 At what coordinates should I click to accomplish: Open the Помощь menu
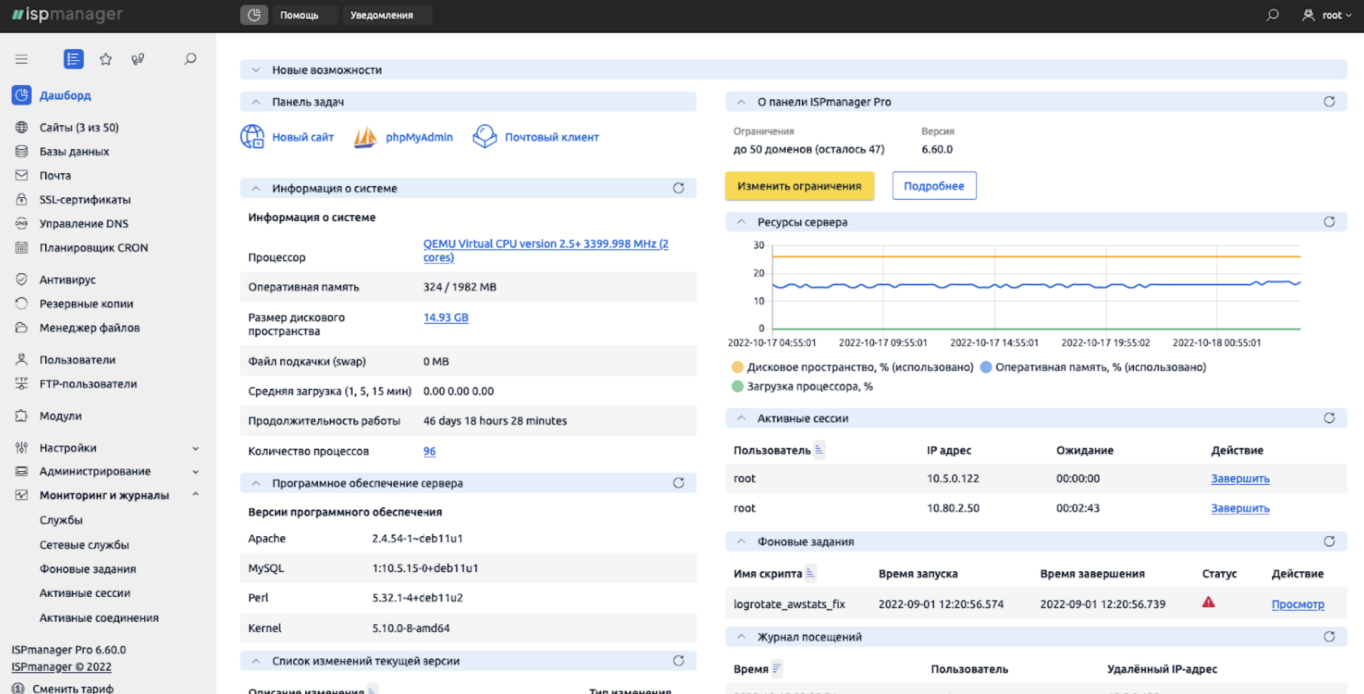pyautogui.click(x=299, y=15)
